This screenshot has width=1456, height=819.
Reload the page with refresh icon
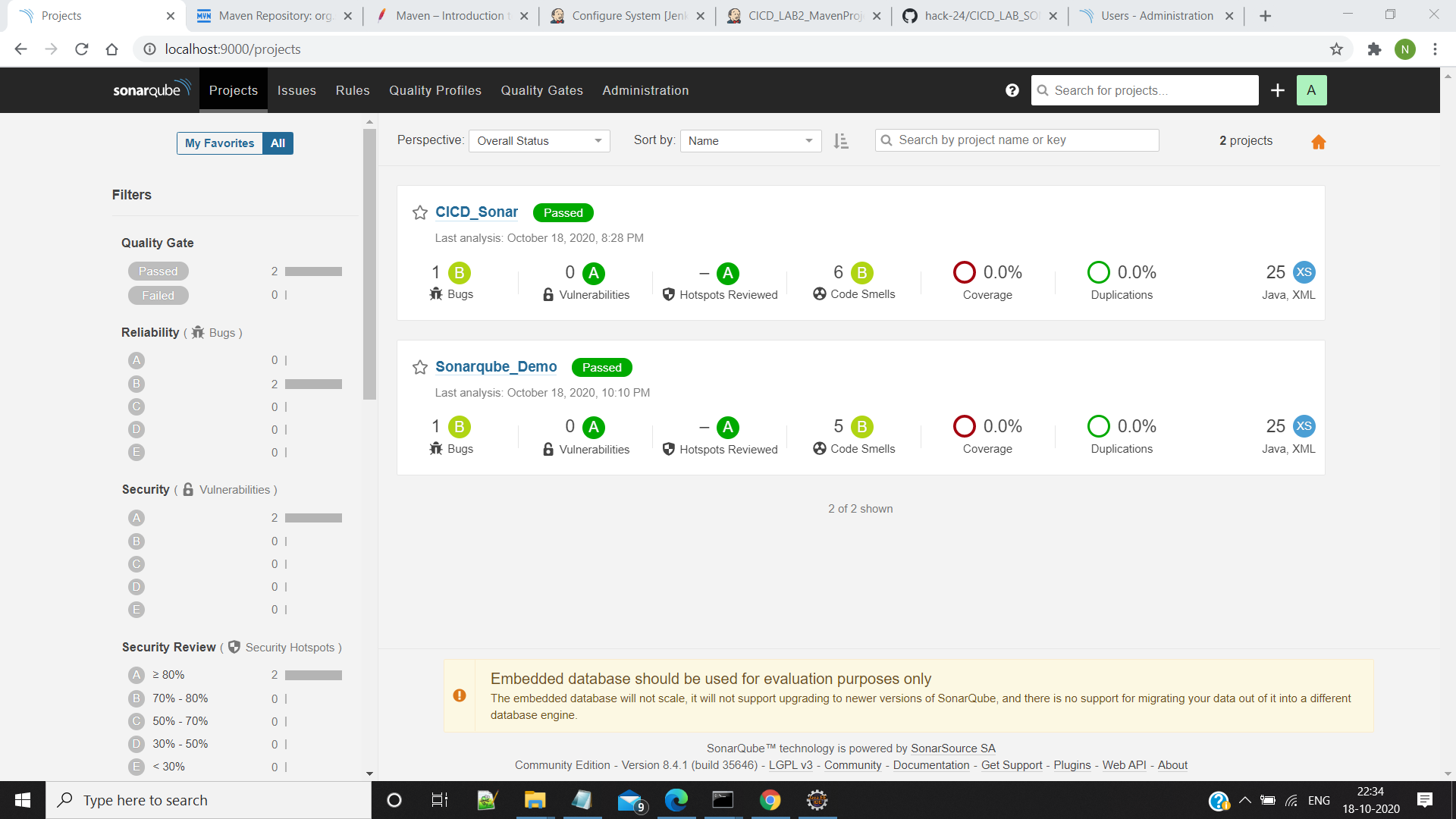82,49
